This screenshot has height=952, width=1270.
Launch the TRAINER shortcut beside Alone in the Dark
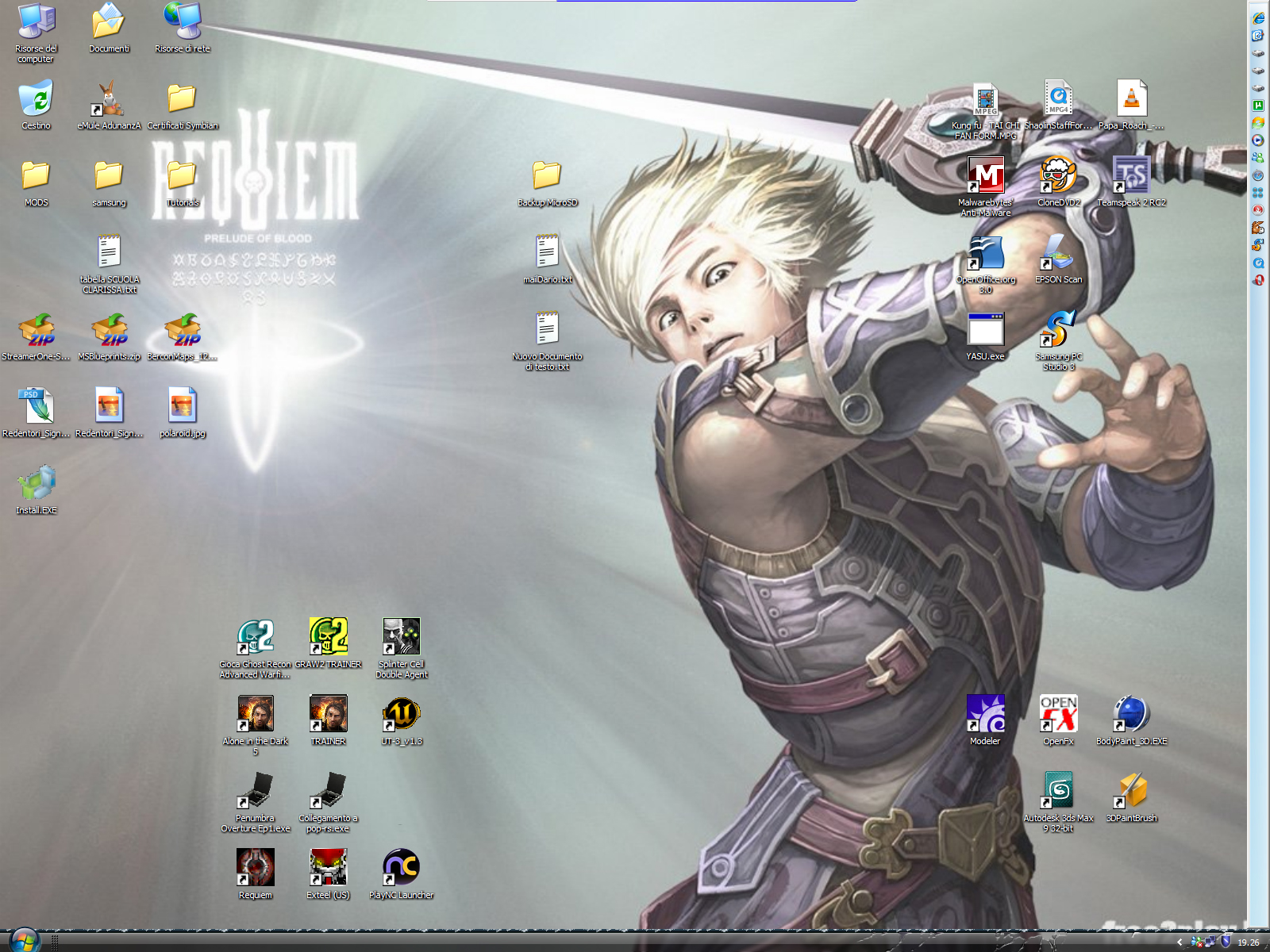click(328, 721)
